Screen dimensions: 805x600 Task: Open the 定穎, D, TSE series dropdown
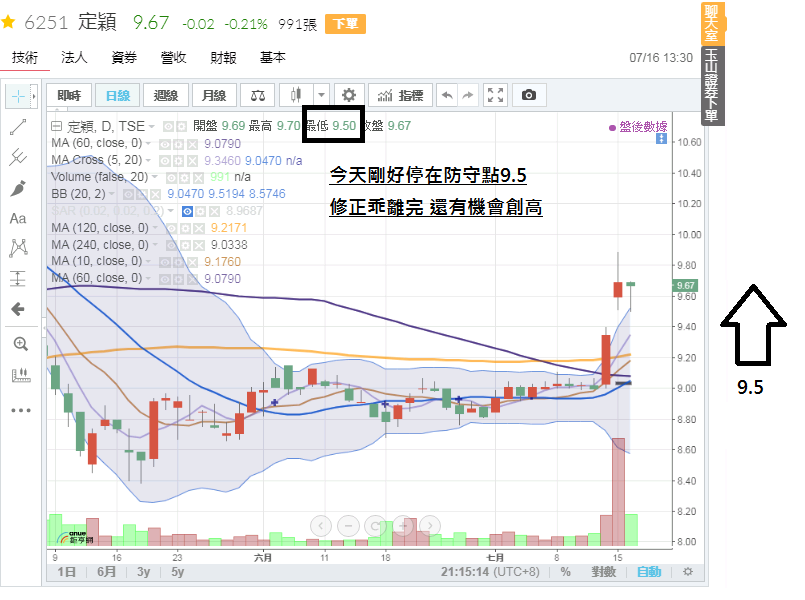coord(152,126)
